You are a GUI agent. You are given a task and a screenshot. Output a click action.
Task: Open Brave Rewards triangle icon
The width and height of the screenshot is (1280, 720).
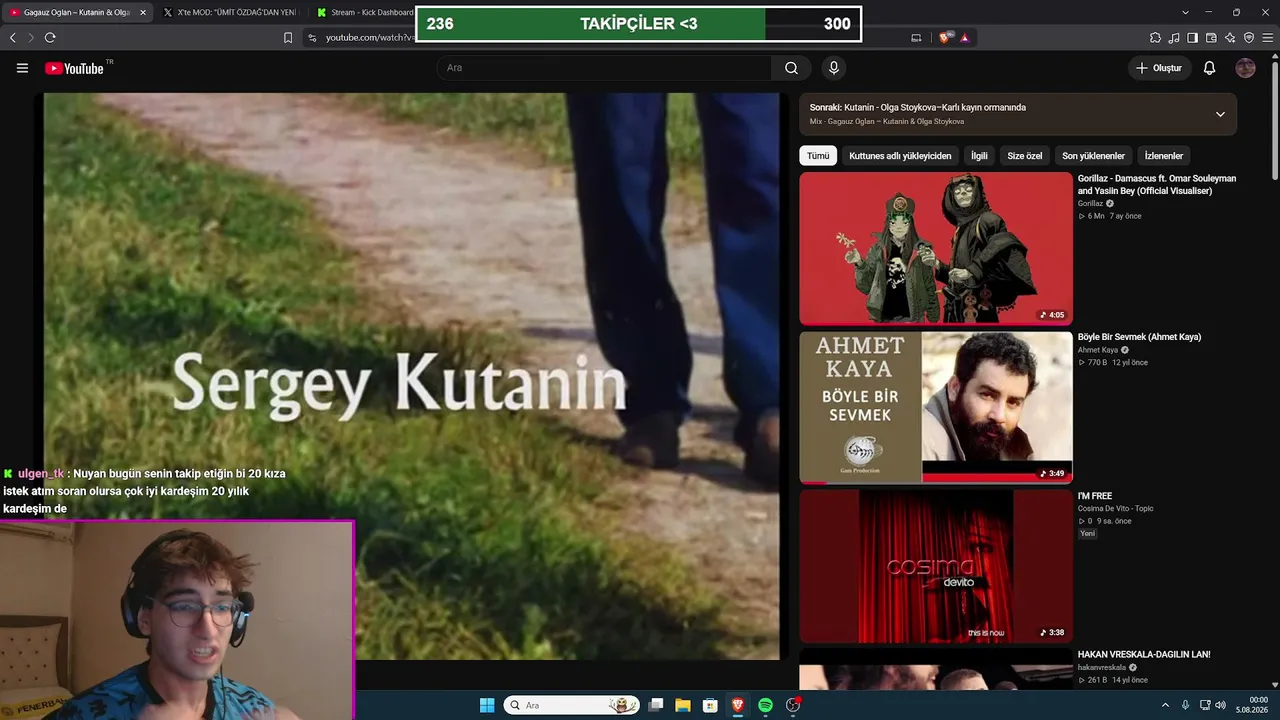[x=964, y=37]
